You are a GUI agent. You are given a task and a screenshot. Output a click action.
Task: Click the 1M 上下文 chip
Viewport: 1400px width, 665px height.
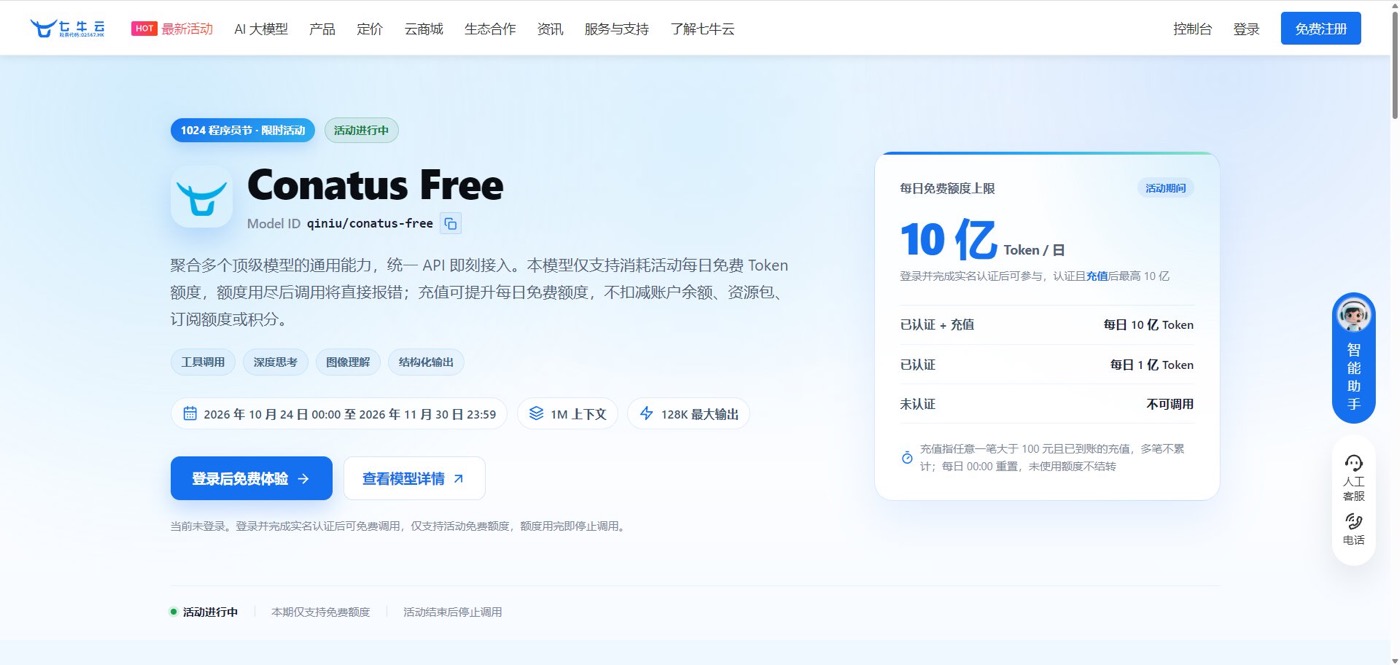point(567,413)
